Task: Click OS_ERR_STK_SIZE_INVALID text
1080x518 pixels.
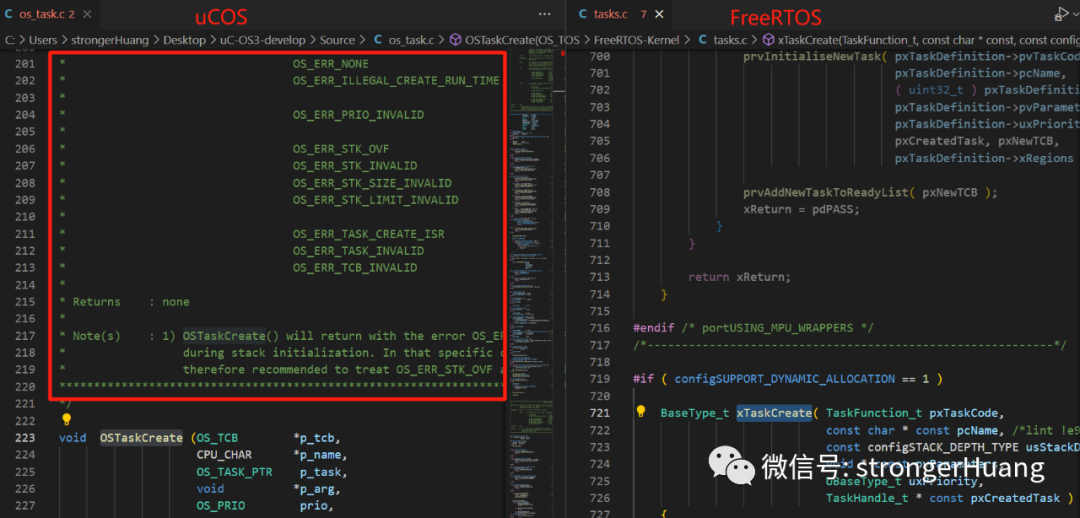Action: tap(372, 183)
